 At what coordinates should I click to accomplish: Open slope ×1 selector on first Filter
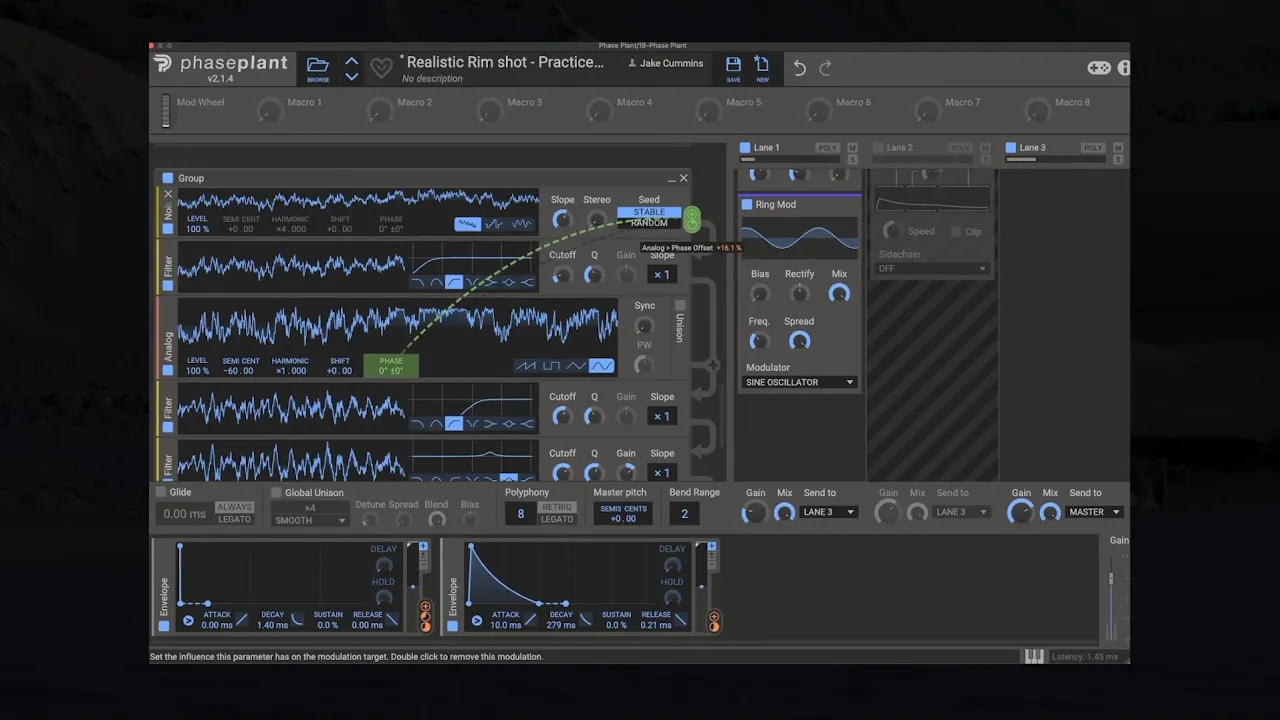pyautogui.click(x=662, y=275)
